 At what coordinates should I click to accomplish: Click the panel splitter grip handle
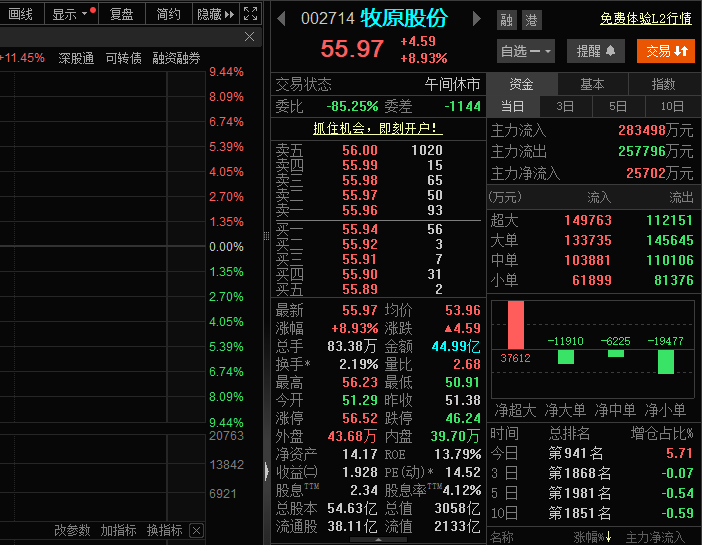coord(266,236)
